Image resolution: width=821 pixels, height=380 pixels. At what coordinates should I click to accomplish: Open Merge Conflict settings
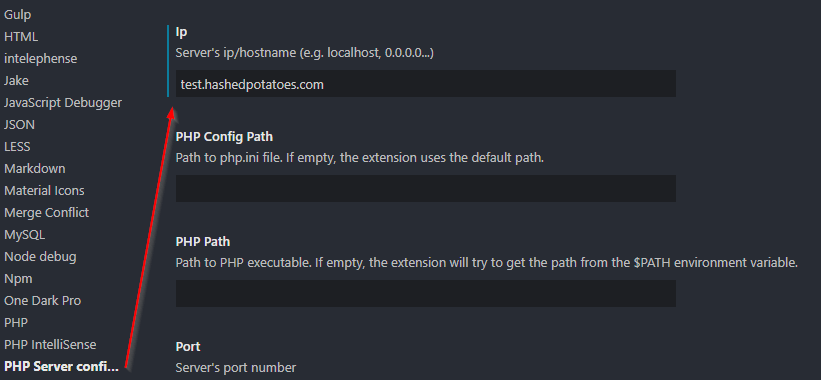click(x=47, y=213)
